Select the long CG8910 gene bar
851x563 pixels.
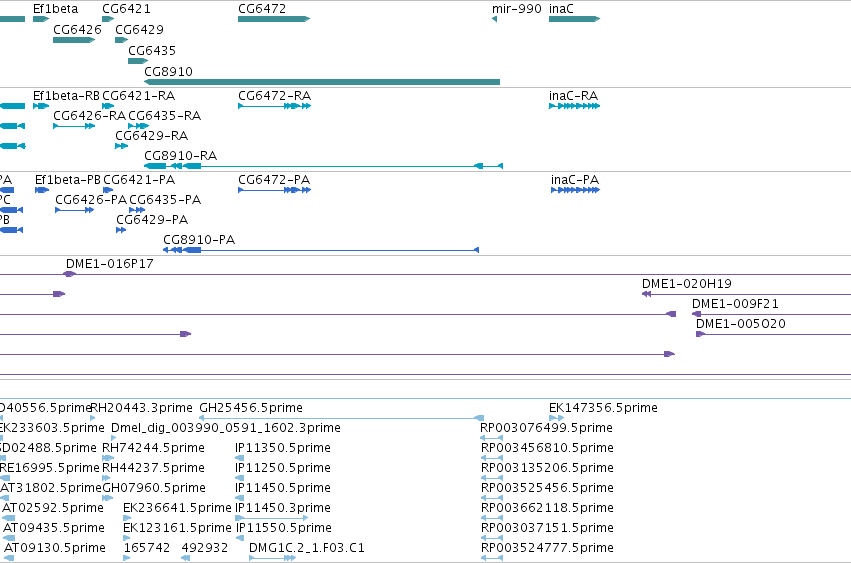click(322, 82)
